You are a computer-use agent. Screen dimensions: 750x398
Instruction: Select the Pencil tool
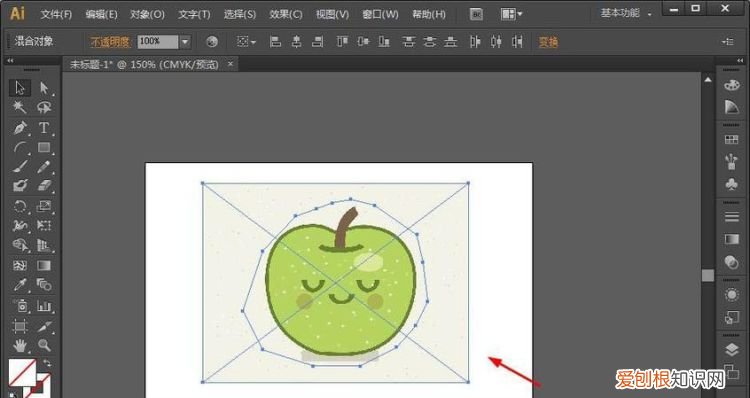pyautogui.click(x=44, y=166)
